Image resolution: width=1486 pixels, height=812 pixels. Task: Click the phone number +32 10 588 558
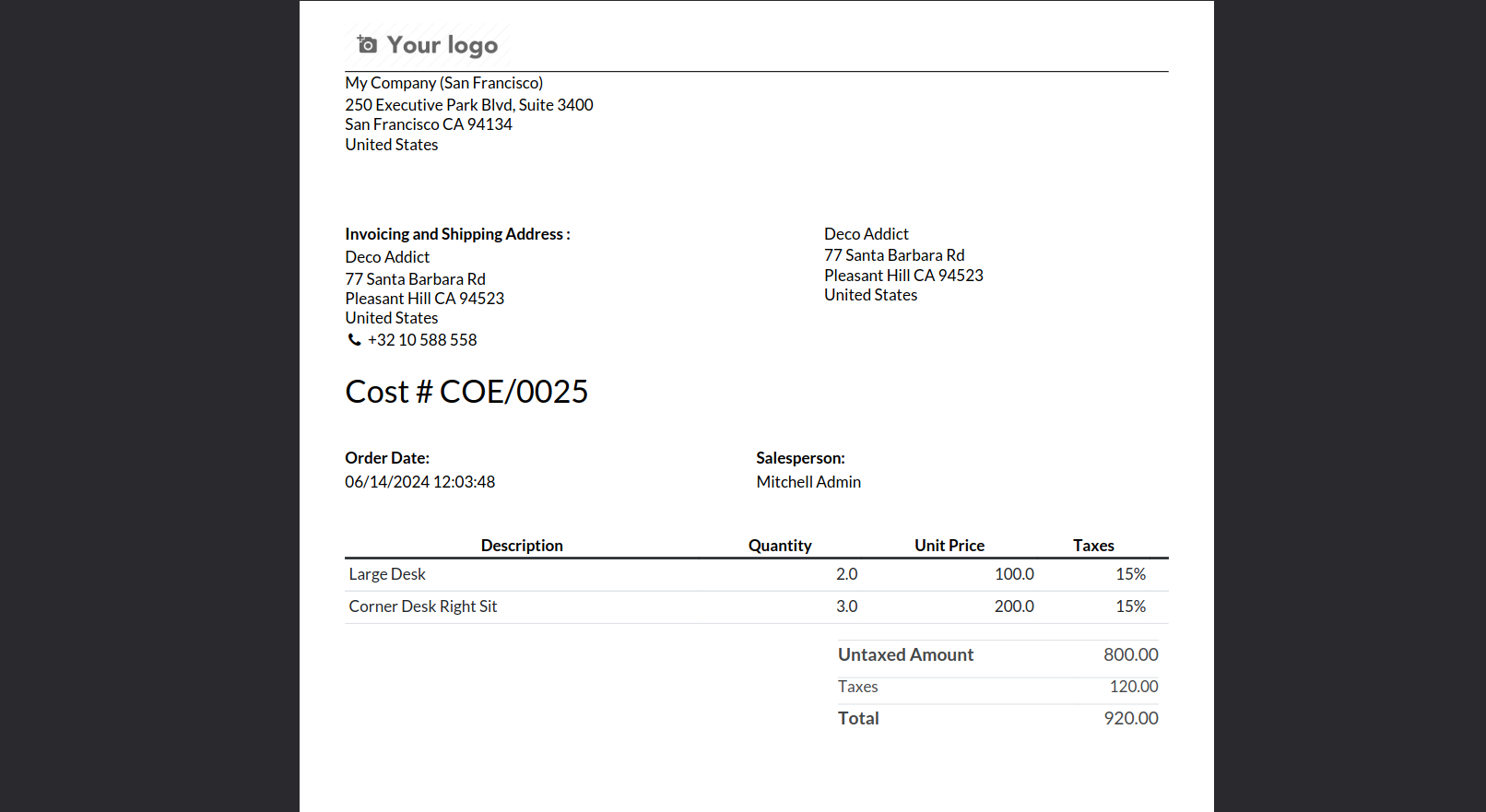(x=422, y=340)
